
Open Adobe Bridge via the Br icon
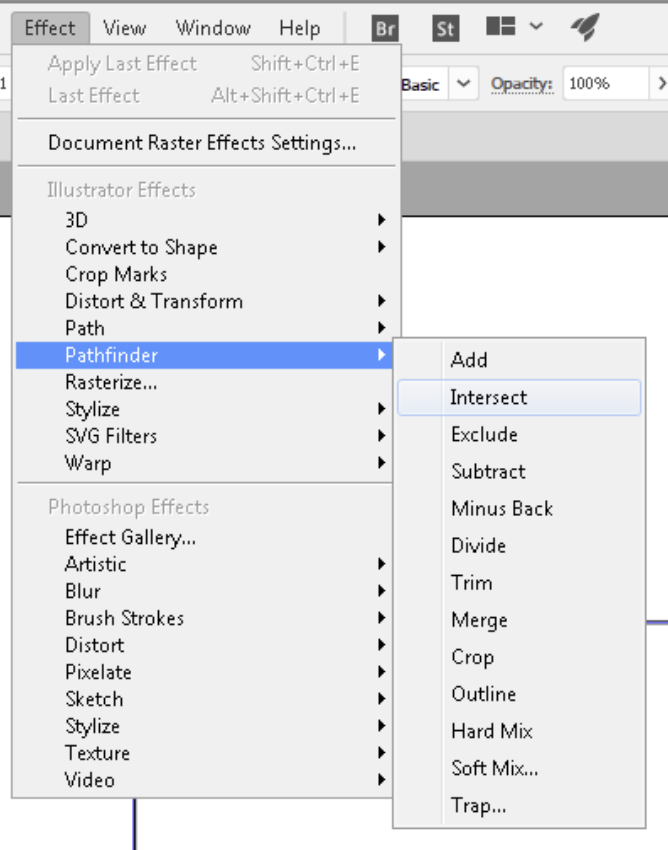pyautogui.click(x=385, y=28)
